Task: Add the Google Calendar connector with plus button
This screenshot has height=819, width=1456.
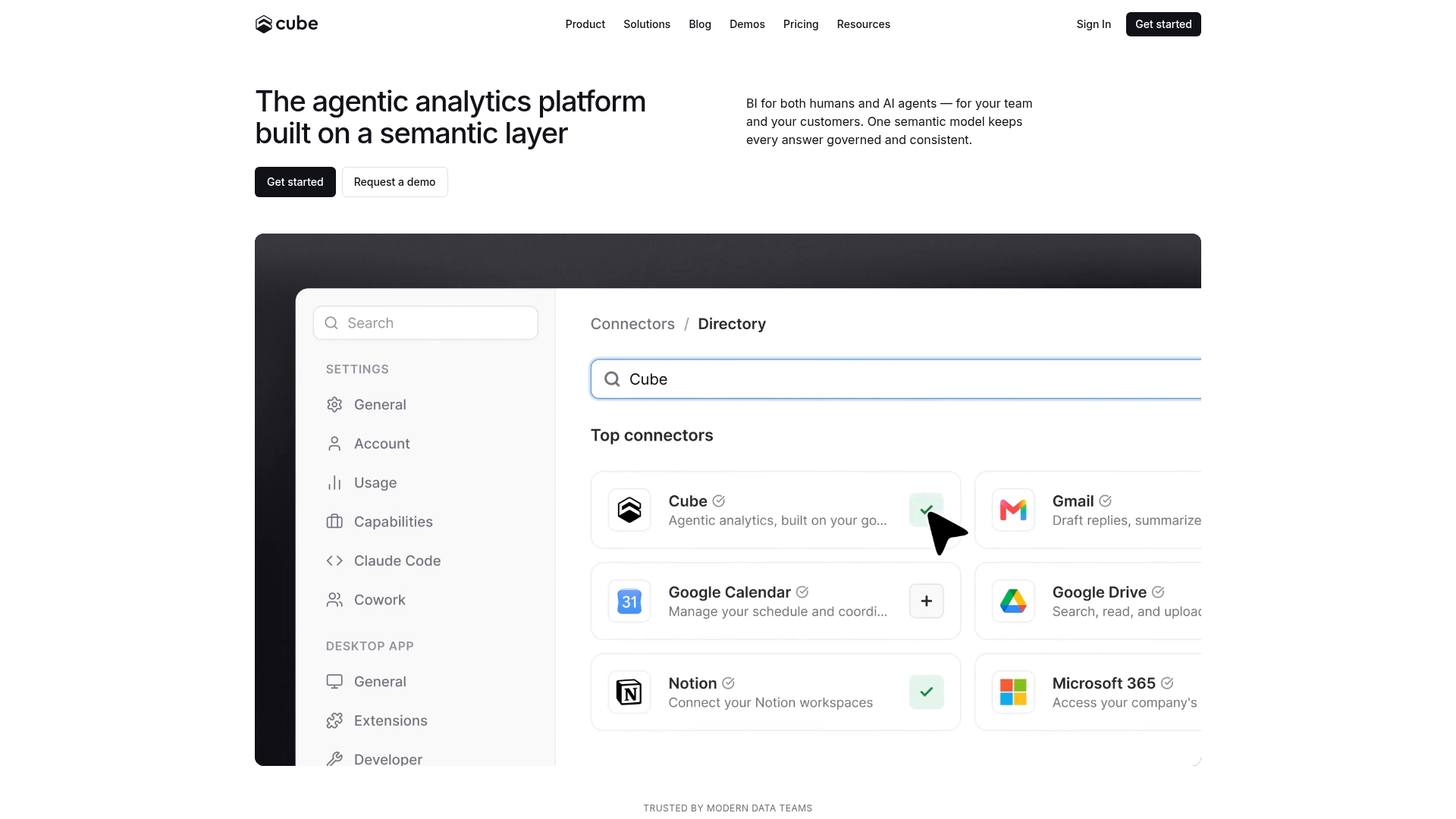Action: [927, 601]
